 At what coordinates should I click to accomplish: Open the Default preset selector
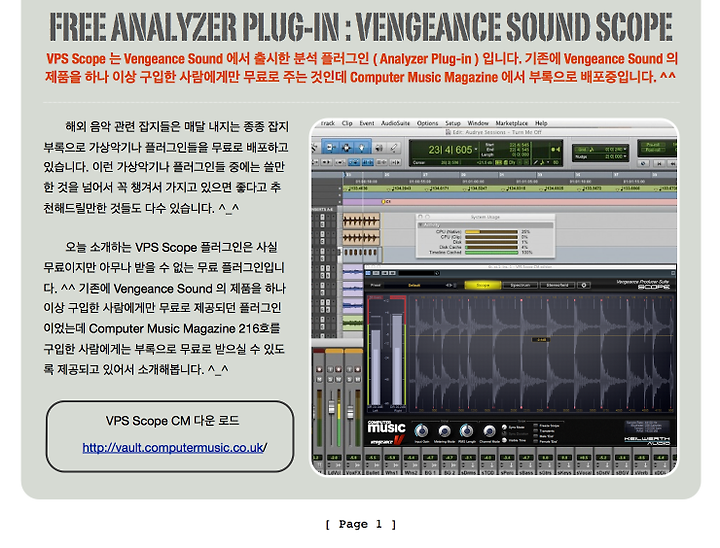click(414, 285)
